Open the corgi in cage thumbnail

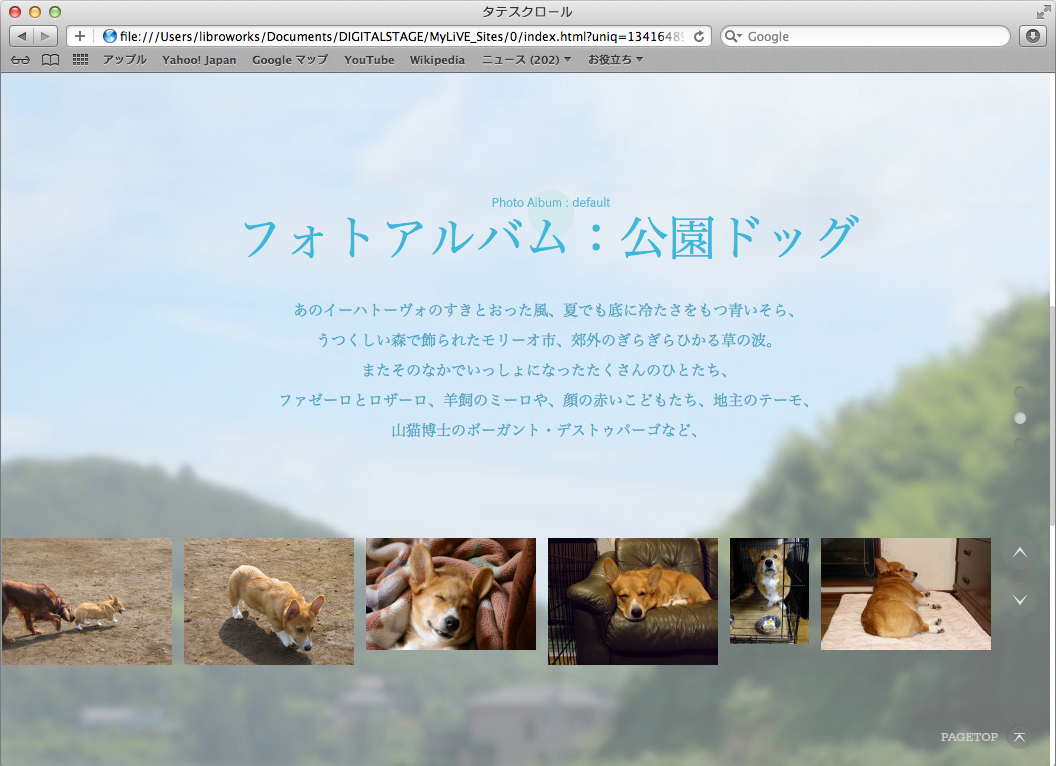tap(769, 590)
